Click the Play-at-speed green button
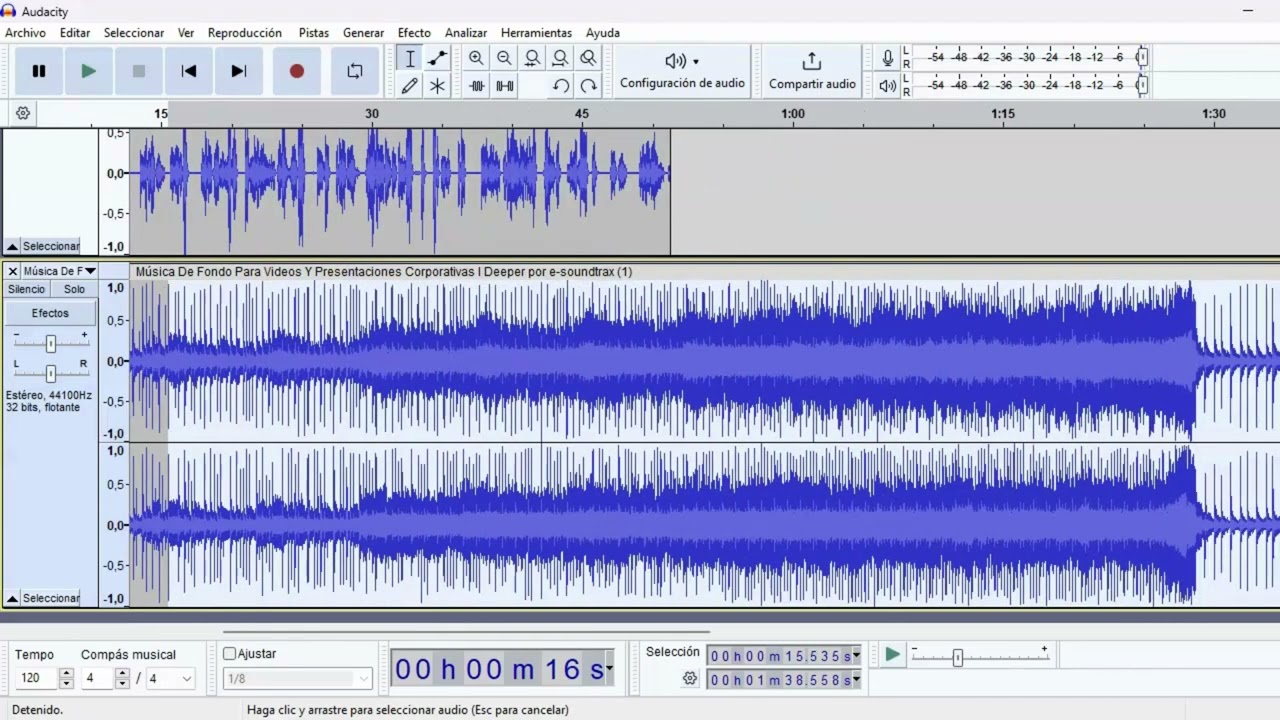The image size is (1280, 720). click(x=893, y=655)
